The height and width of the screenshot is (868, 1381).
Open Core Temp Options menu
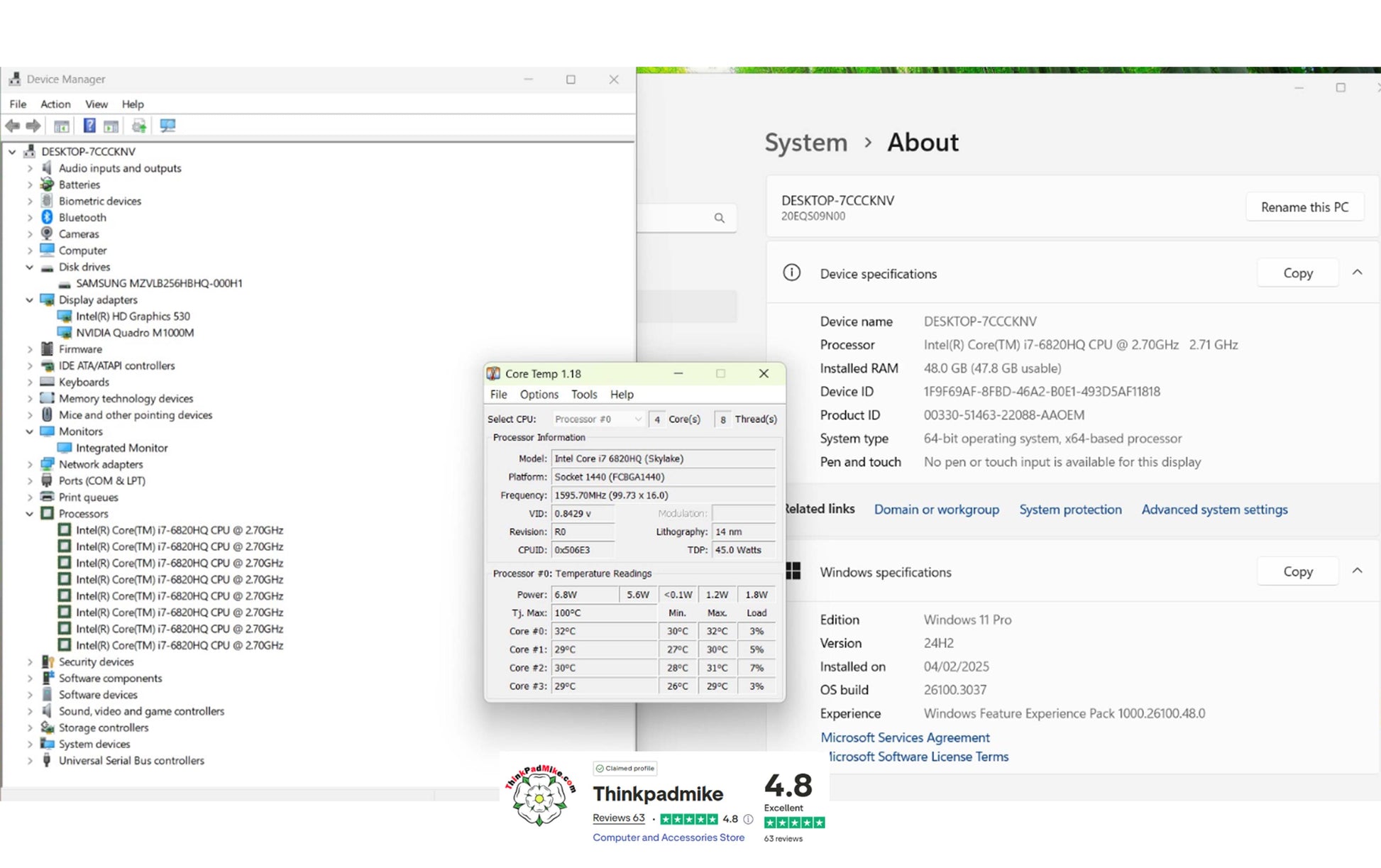pos(539,395)
